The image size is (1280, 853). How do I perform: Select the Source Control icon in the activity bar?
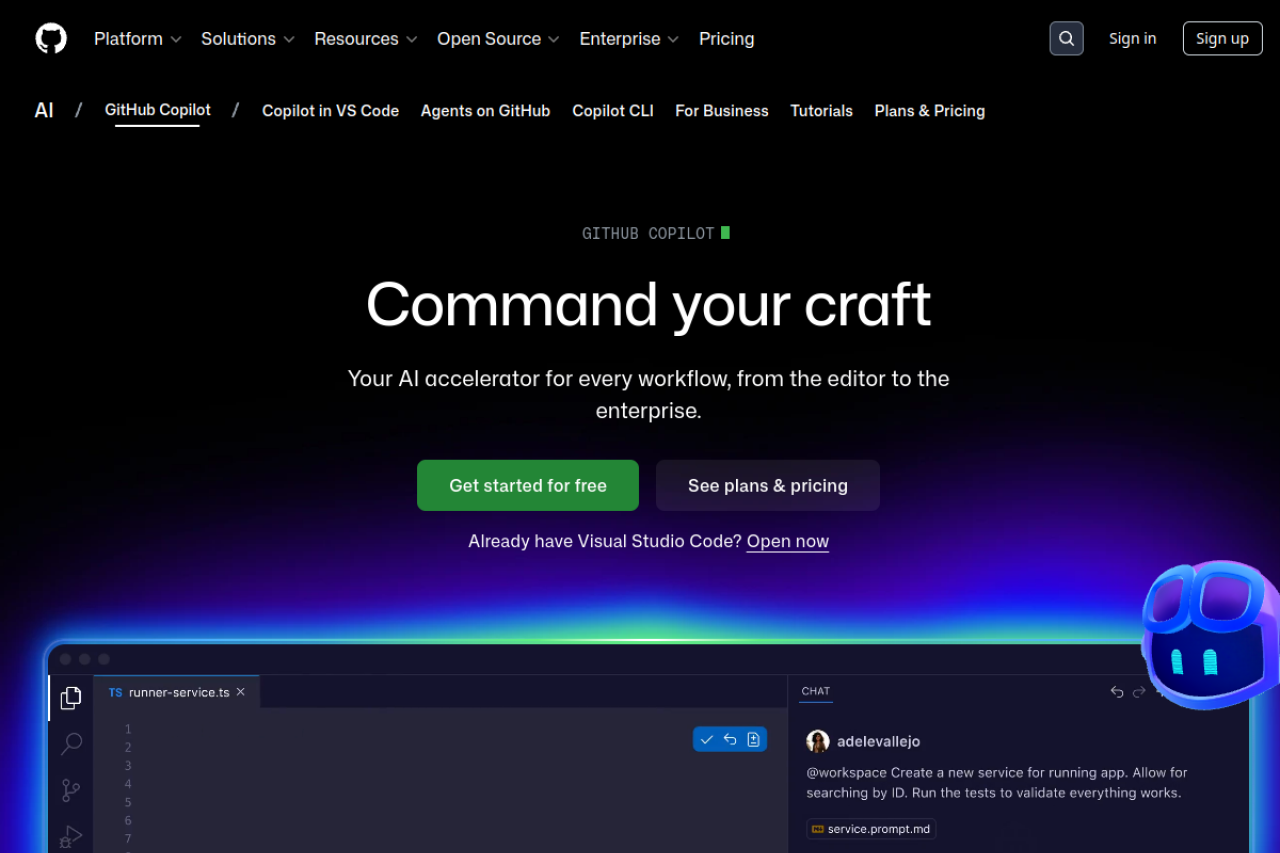70,790
